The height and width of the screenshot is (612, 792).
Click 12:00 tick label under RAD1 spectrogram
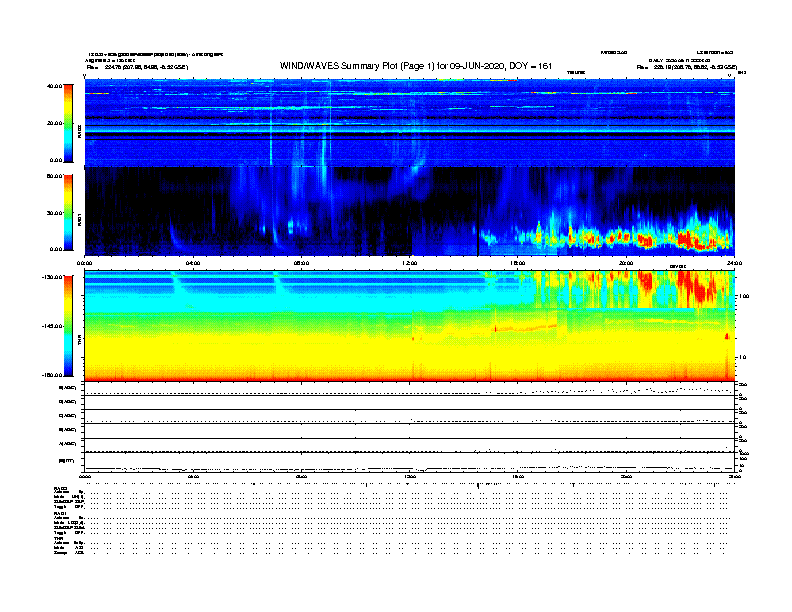coord(410,263)
